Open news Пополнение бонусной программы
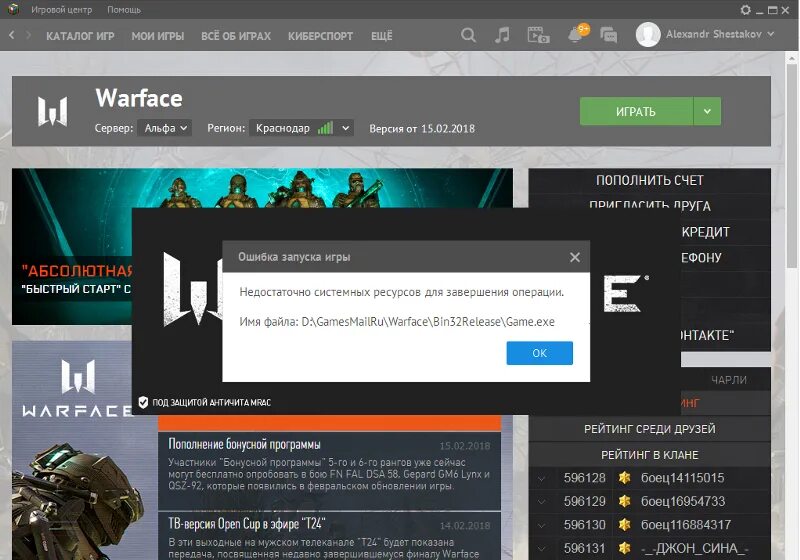The image size is (800, 560). (x=244, y=444)
